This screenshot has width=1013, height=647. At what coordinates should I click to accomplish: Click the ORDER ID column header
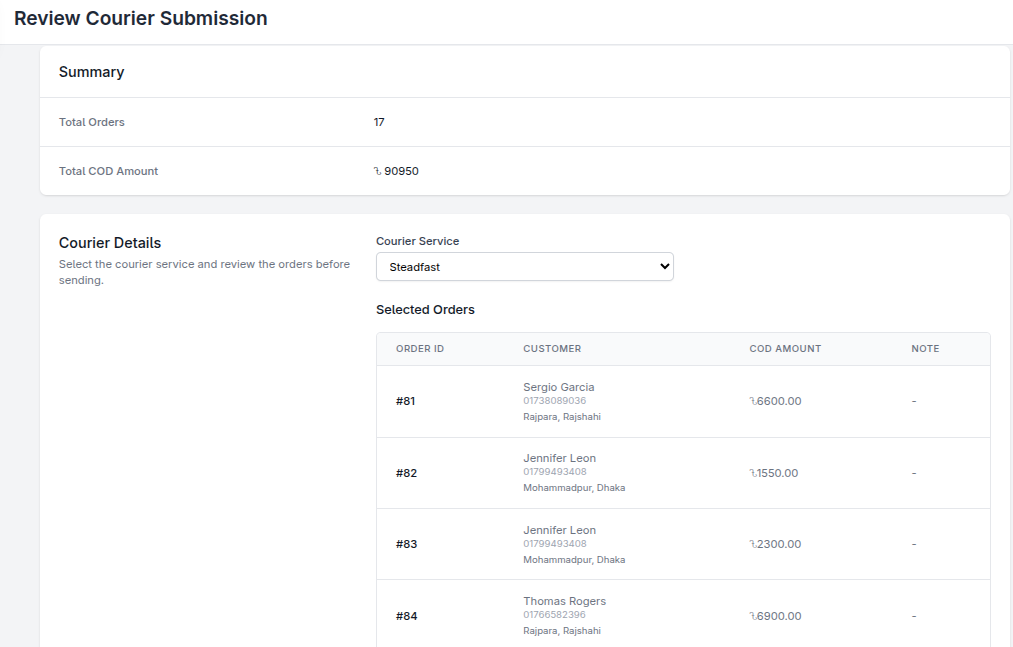[420, 349]
